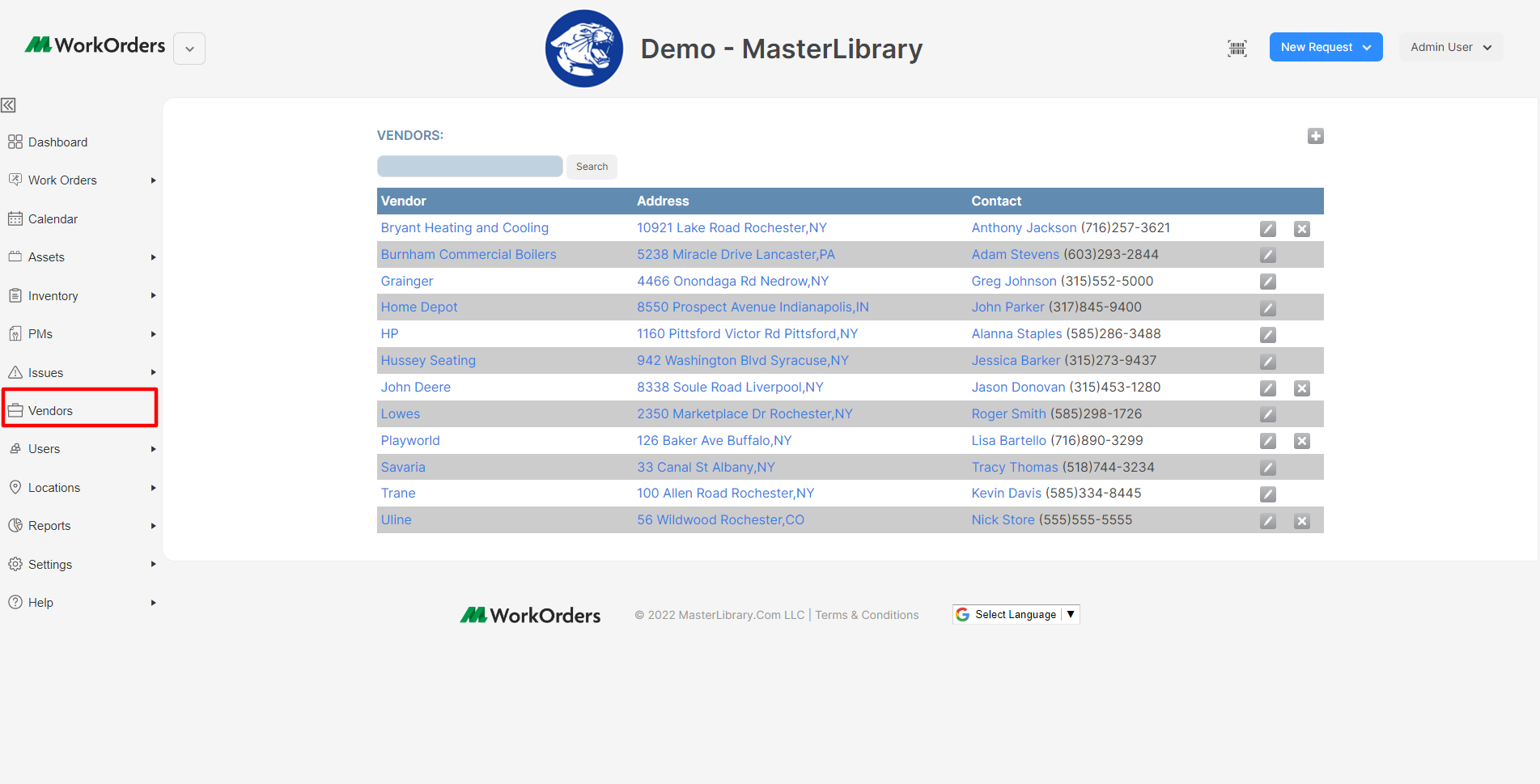Add a new vendor with plus icon
The height and width of the screenshot is (784, 1540).
point(1315,136)
